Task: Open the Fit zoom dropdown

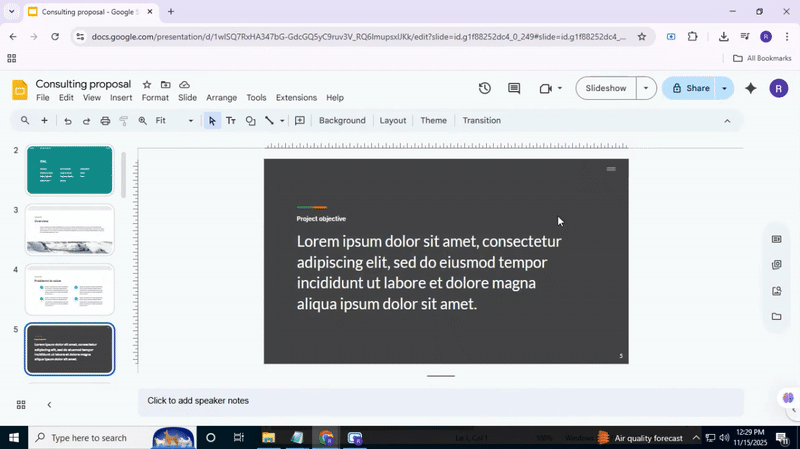Action: click(176, 121)
